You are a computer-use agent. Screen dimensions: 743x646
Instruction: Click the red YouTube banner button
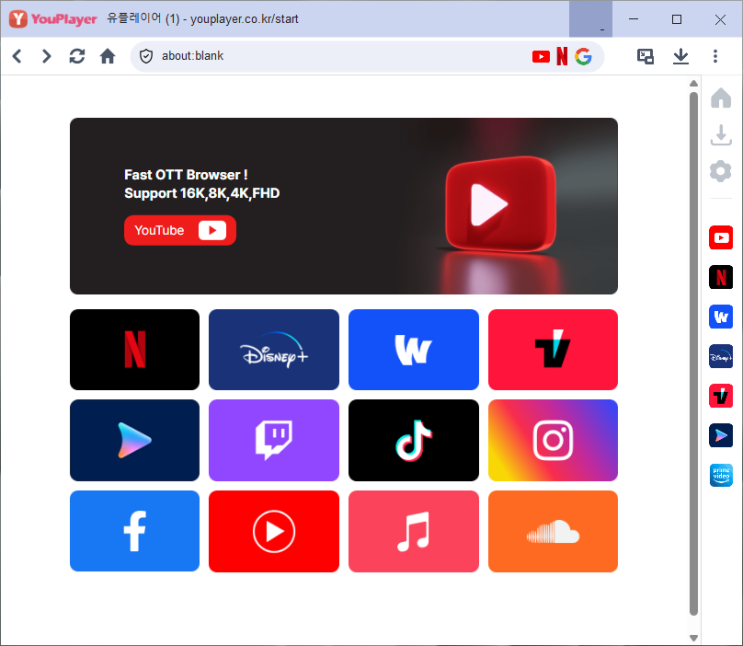coord(180,230)
